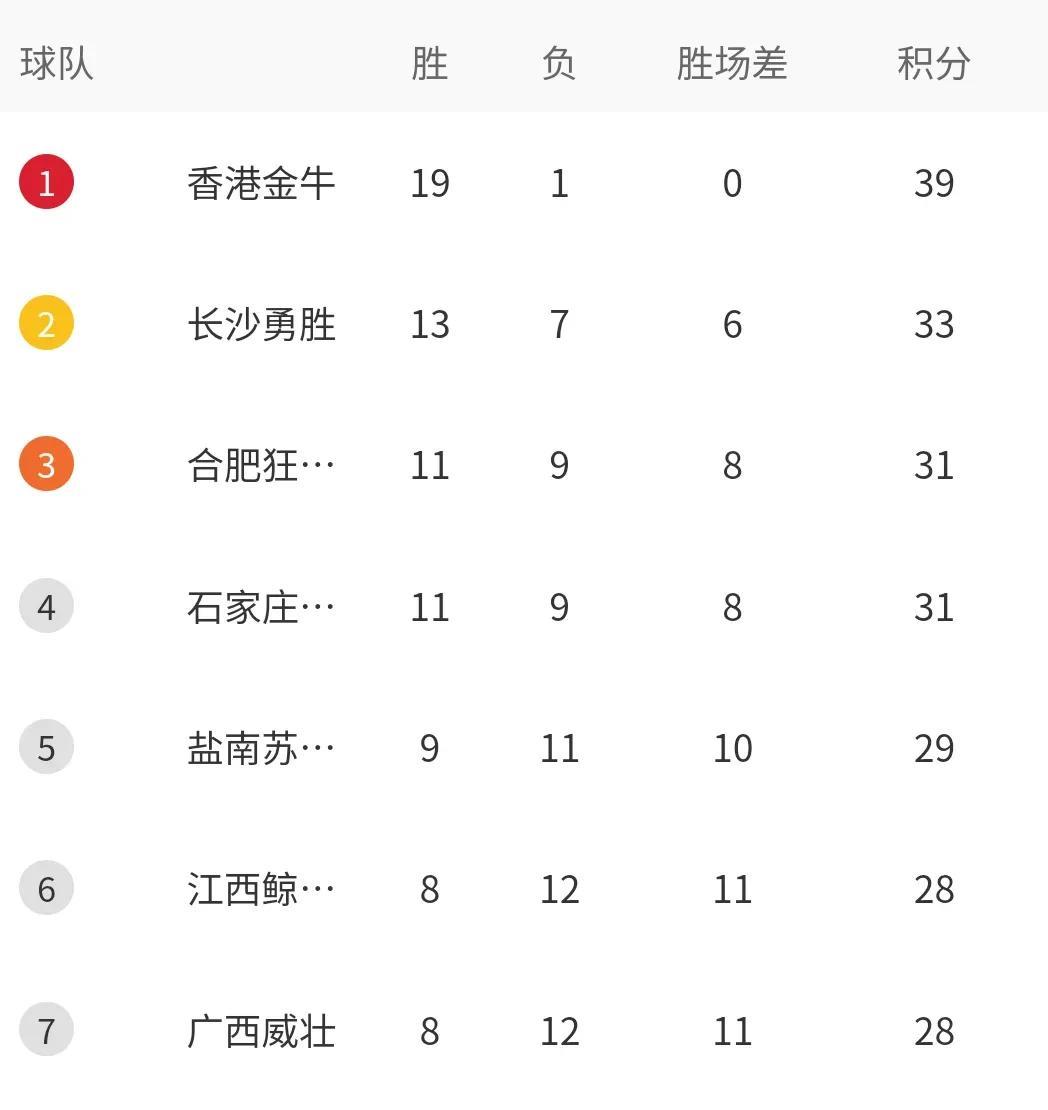Click the yellow rank 2 badge
The image size is (1048, 1110).
point(46,324)
